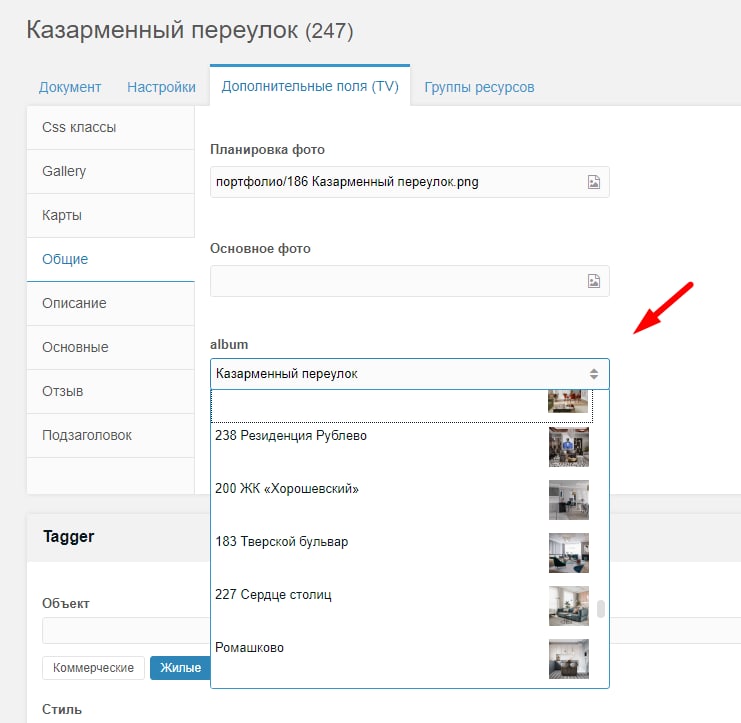The height and width of the screenshot is (723, 741).
Task: Open file browser for Планировка фото
Action: pos(594,182)
